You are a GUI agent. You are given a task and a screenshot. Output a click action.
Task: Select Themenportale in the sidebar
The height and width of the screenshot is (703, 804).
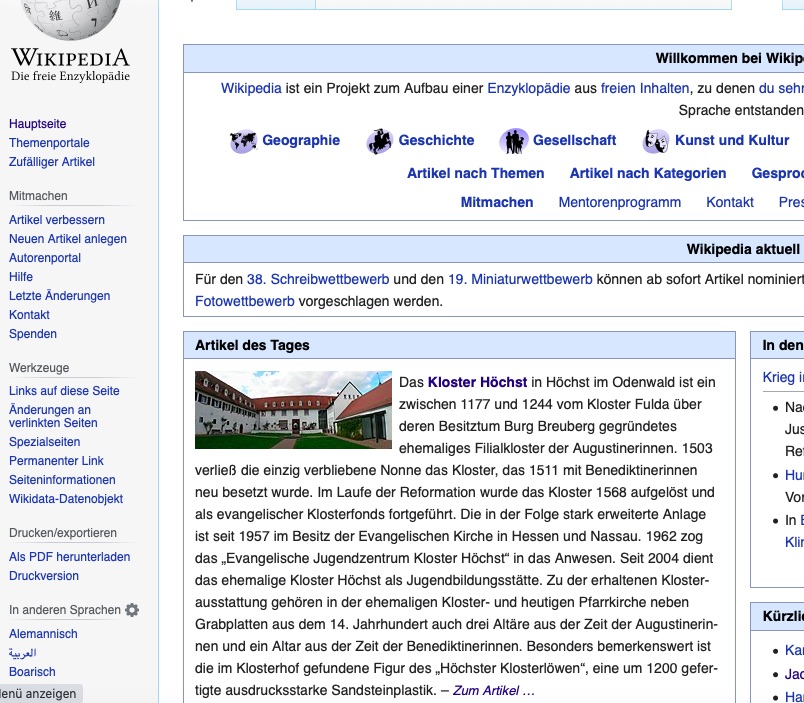click(49, 143)
